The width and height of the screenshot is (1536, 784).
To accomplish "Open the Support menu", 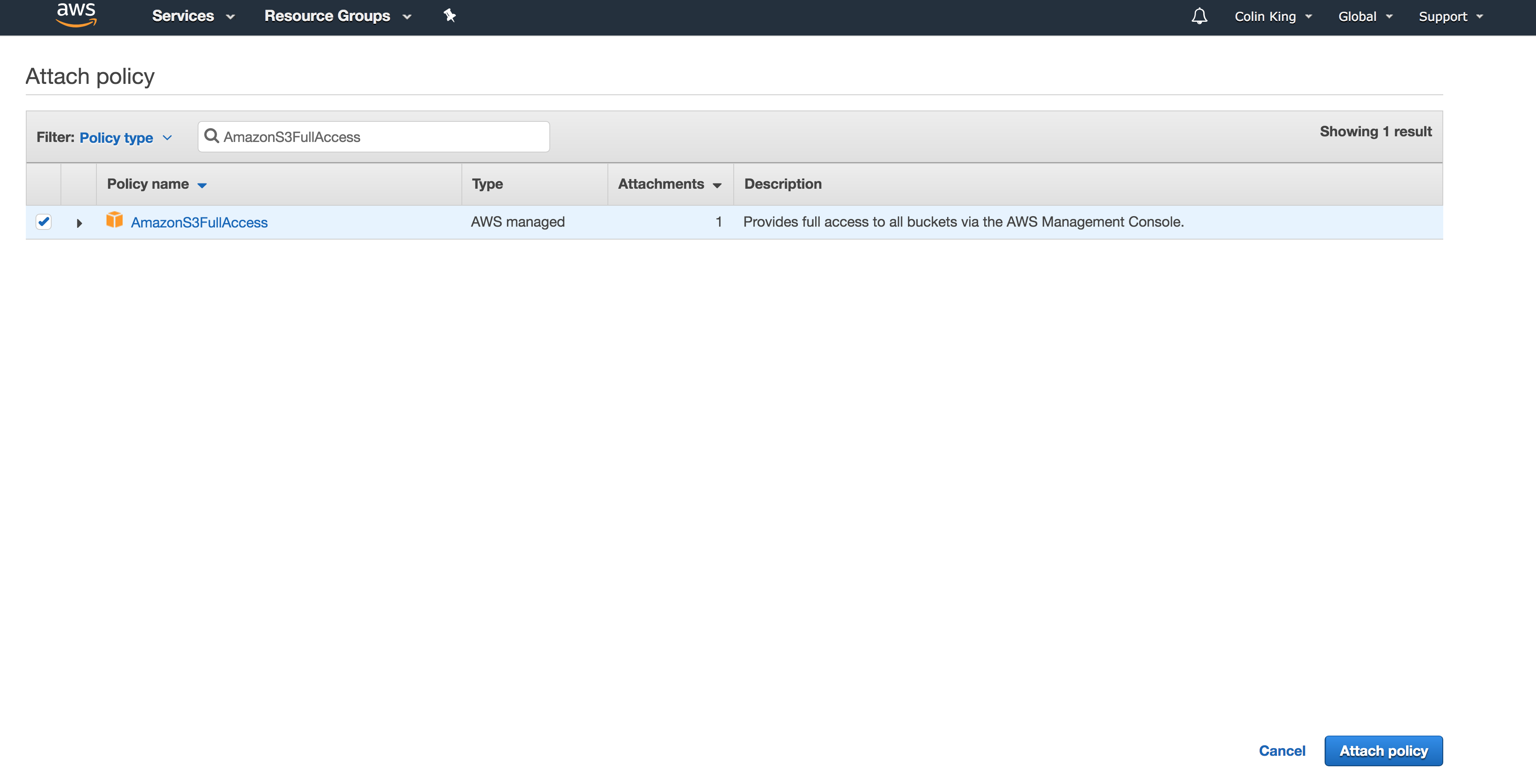I will 1450,17.
